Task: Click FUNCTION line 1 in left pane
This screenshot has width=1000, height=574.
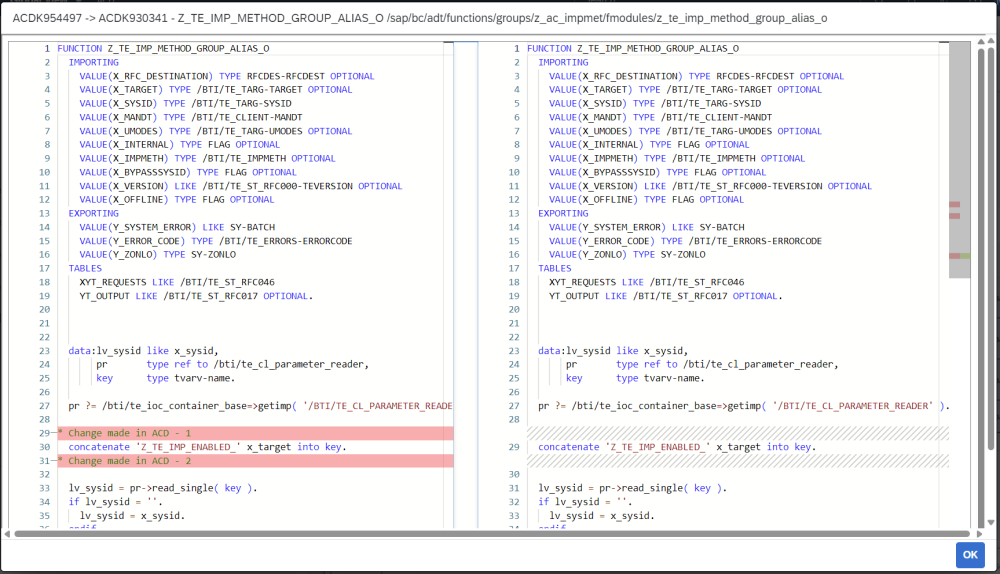Action: coord(163,48)
